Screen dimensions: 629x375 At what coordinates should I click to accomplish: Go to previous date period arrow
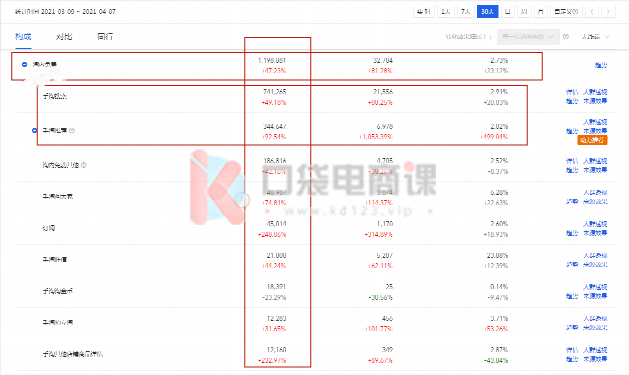(x=592, y=12)
